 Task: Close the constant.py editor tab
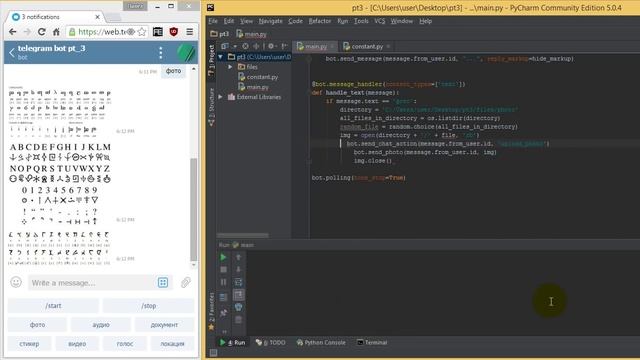(388, 47)
